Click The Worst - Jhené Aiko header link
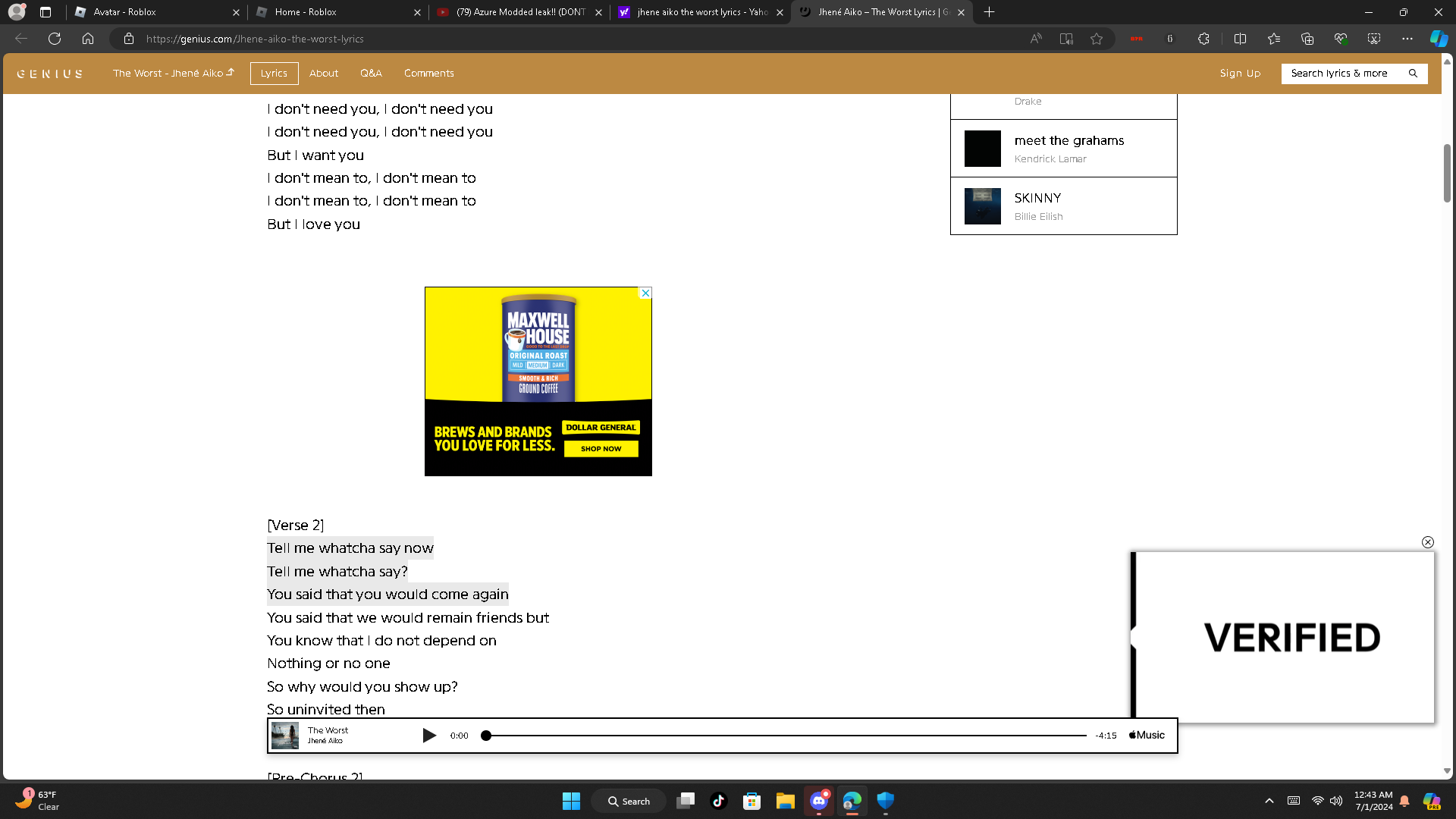1456x819 pixels. (x=174, y=74)
